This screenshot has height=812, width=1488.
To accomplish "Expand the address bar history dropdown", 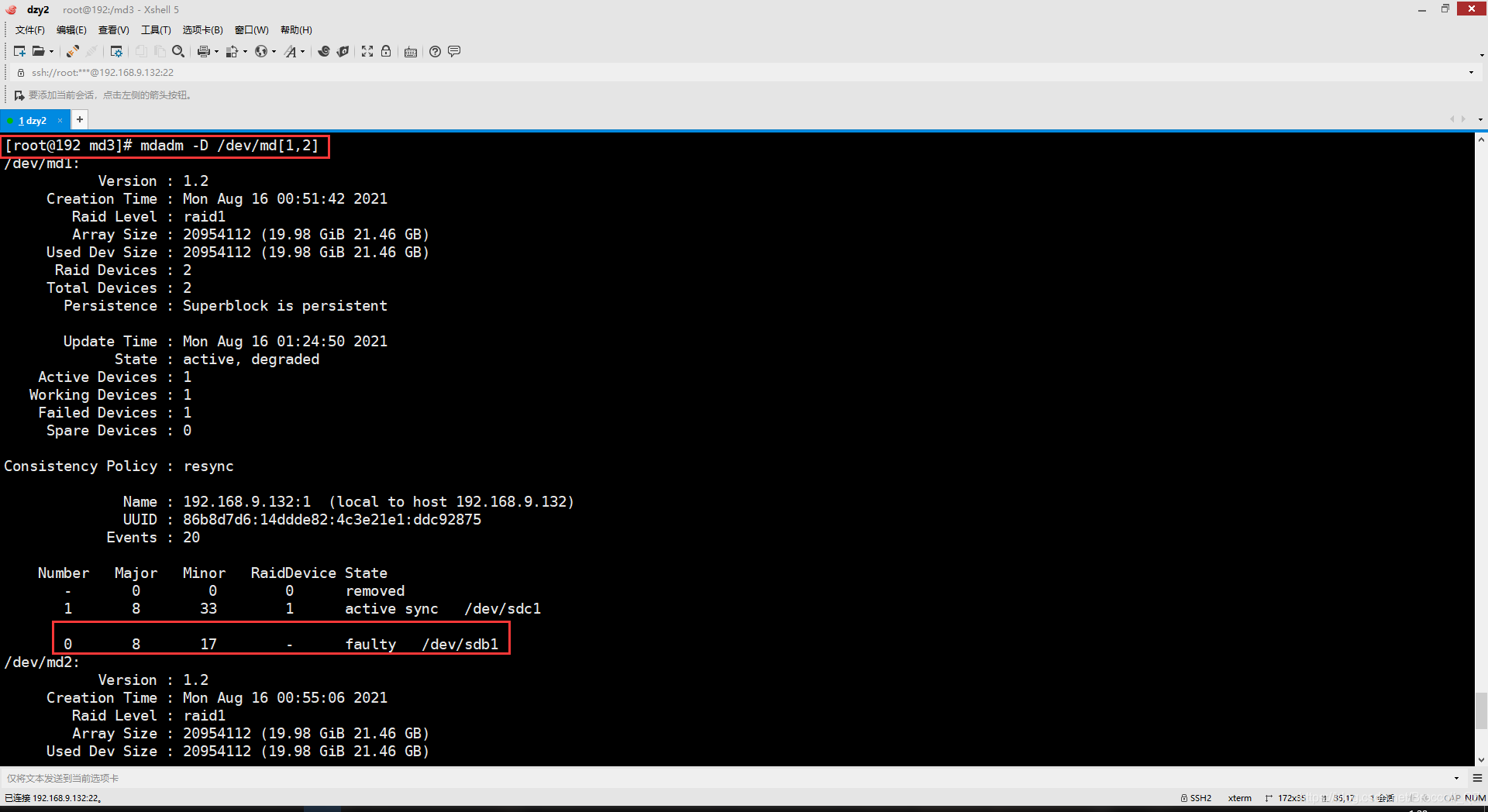I will (1471, 73).
